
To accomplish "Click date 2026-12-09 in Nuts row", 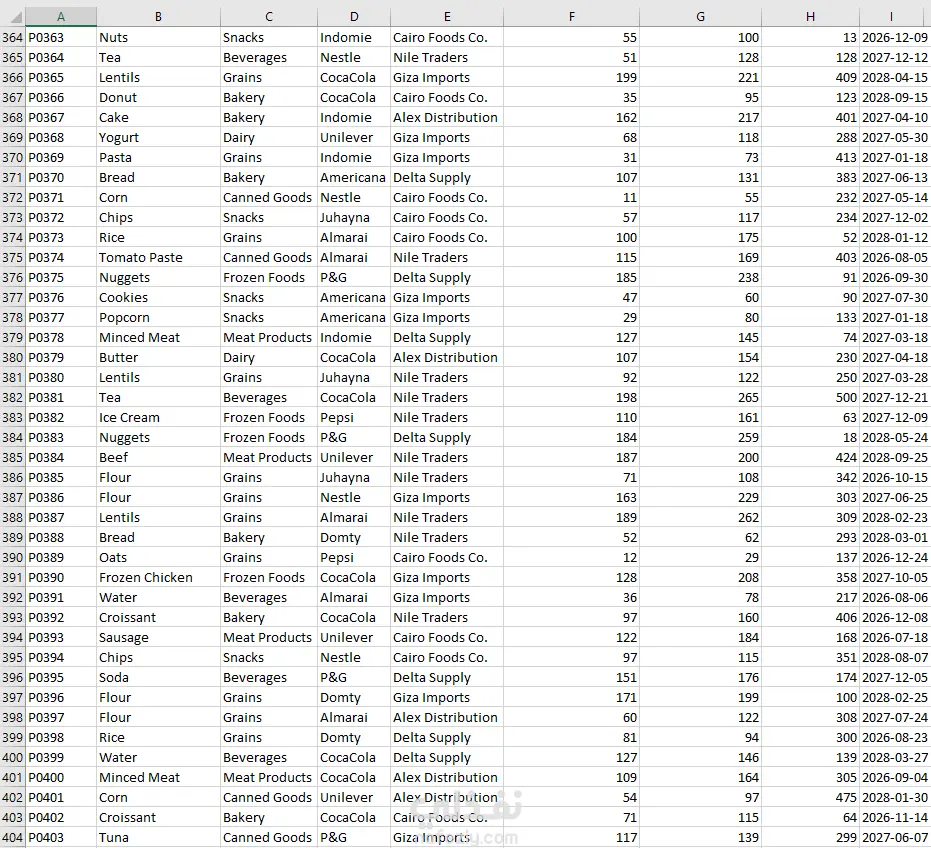I will coord(895,37).
